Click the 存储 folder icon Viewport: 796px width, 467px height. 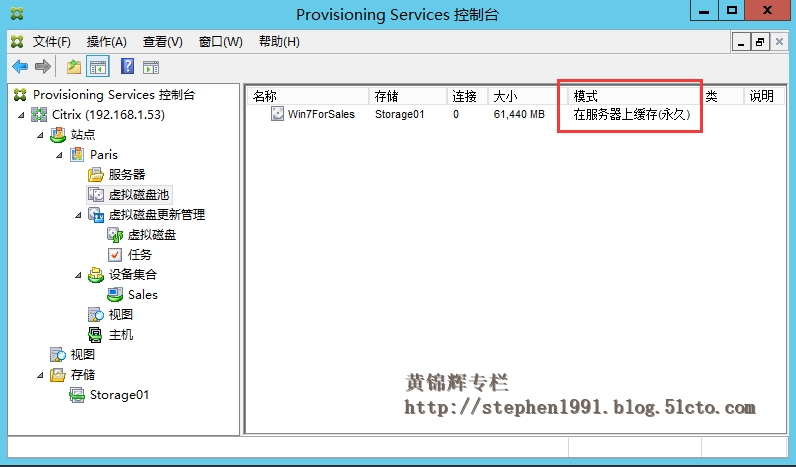(58, 375)
